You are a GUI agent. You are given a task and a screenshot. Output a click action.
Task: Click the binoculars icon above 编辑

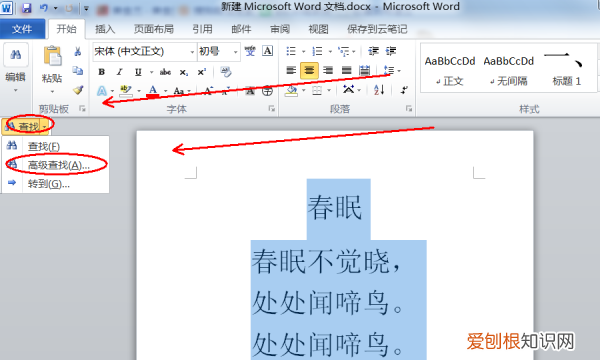coord(16,55)
